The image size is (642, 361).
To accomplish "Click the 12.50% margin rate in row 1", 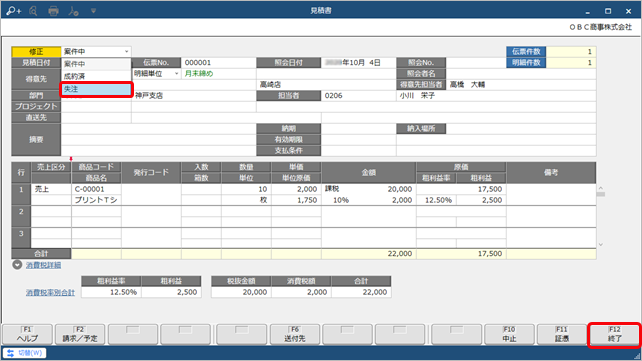I will (x=436, y=200).
